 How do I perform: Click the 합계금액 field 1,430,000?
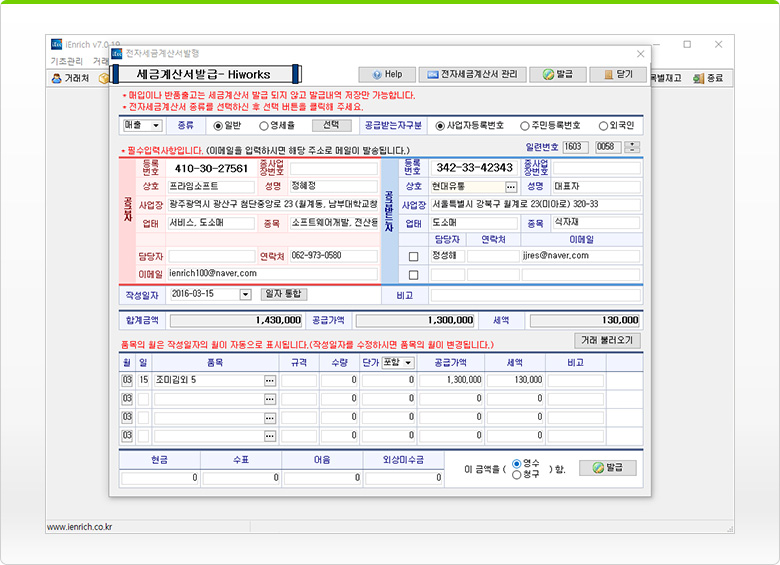coord(236,321)
